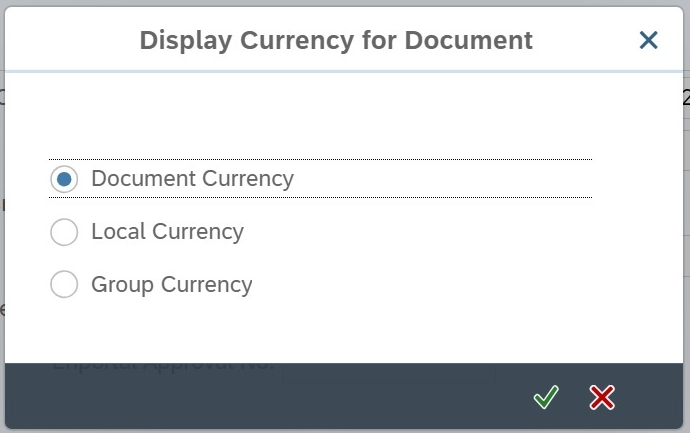This screenshot has height=433, width=690.
Task: Confirm selection with the green checkmark
Action: [545, 398]
